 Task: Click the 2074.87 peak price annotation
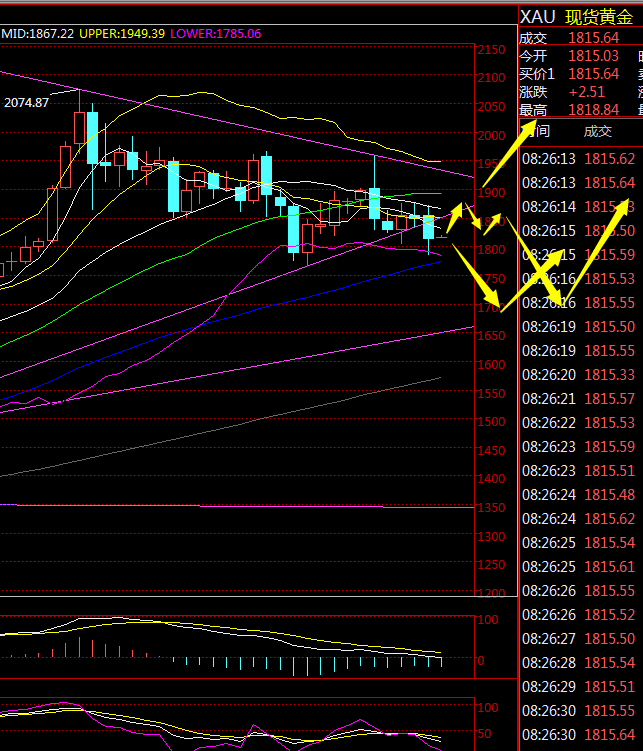coord(27,103)
